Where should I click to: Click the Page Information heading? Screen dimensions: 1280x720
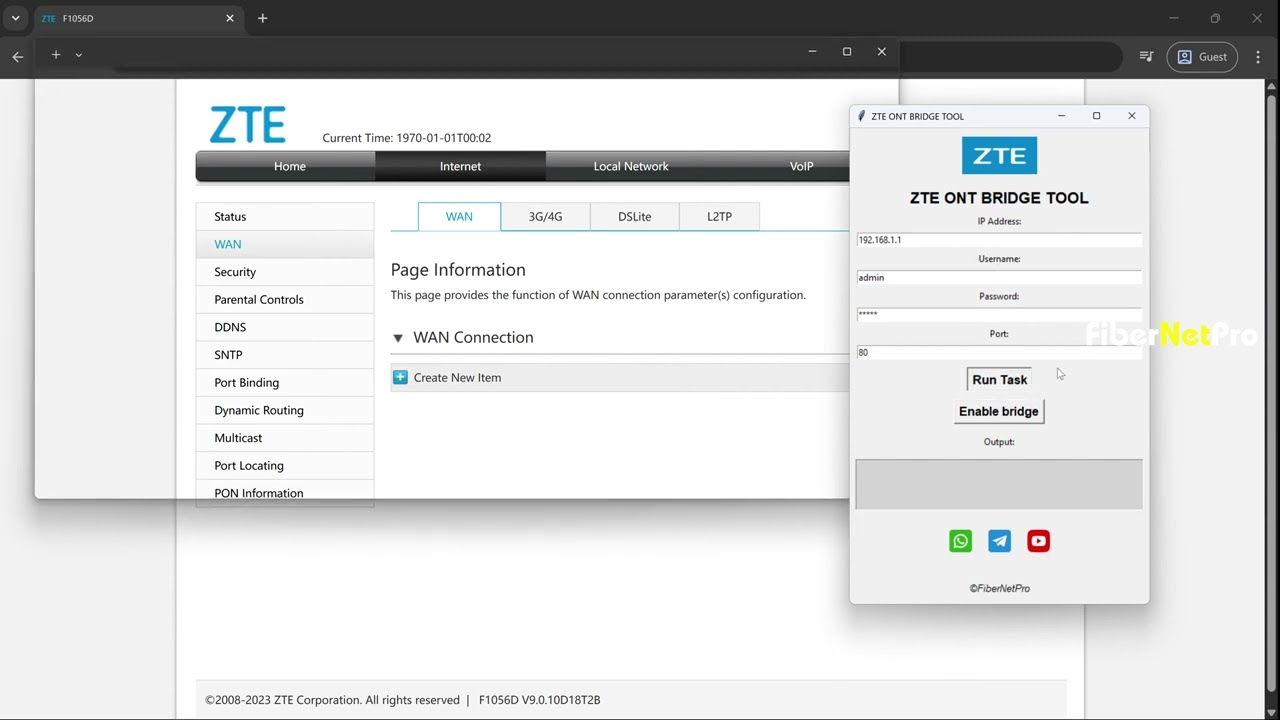458,270
